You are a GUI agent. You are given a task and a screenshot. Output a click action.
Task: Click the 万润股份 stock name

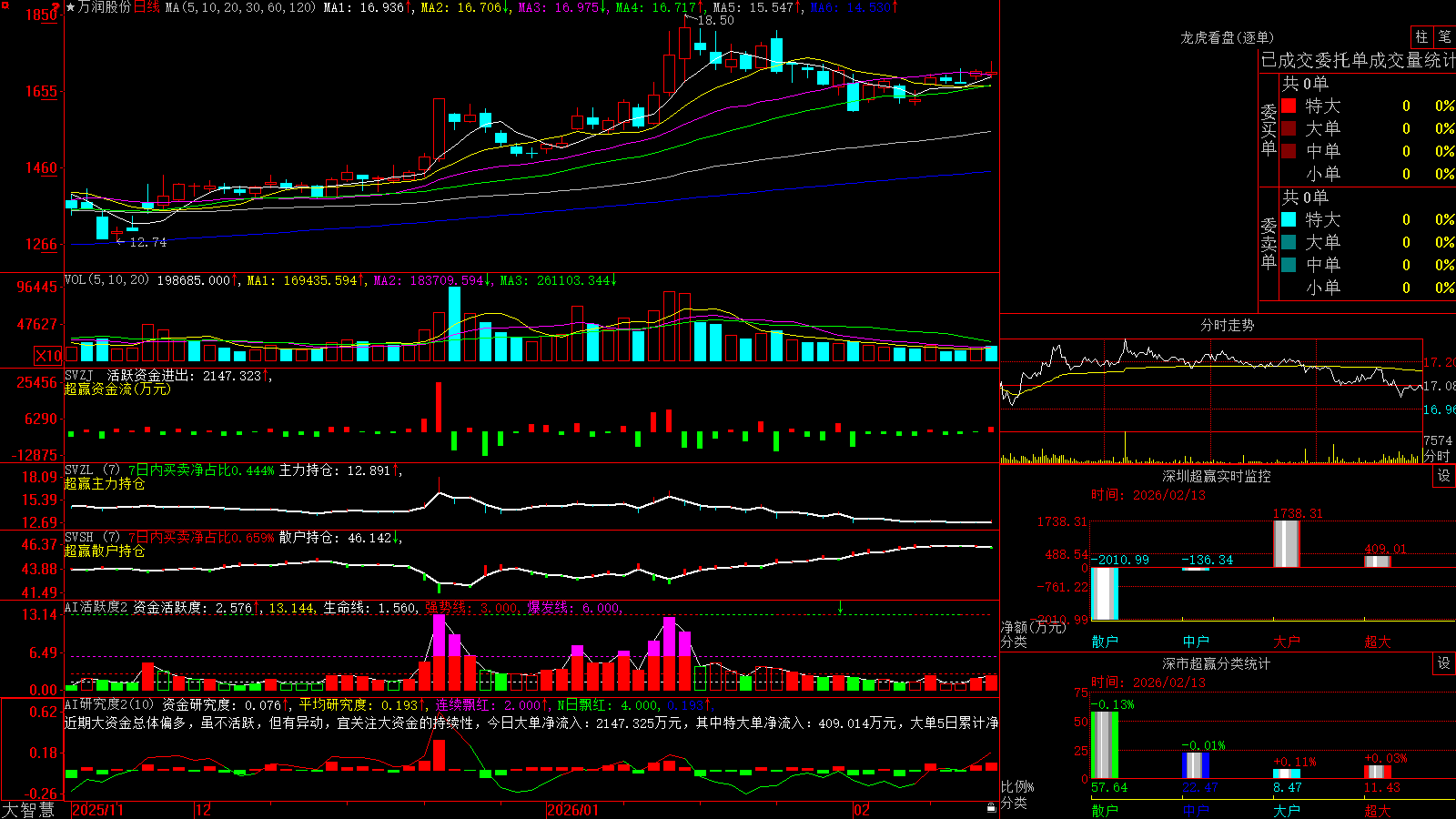point(105,7)
